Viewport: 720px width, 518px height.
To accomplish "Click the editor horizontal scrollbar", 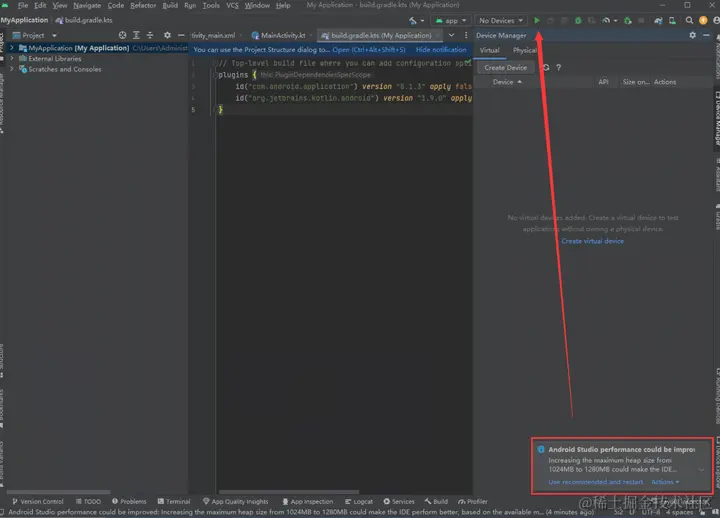I will point(289,492).
